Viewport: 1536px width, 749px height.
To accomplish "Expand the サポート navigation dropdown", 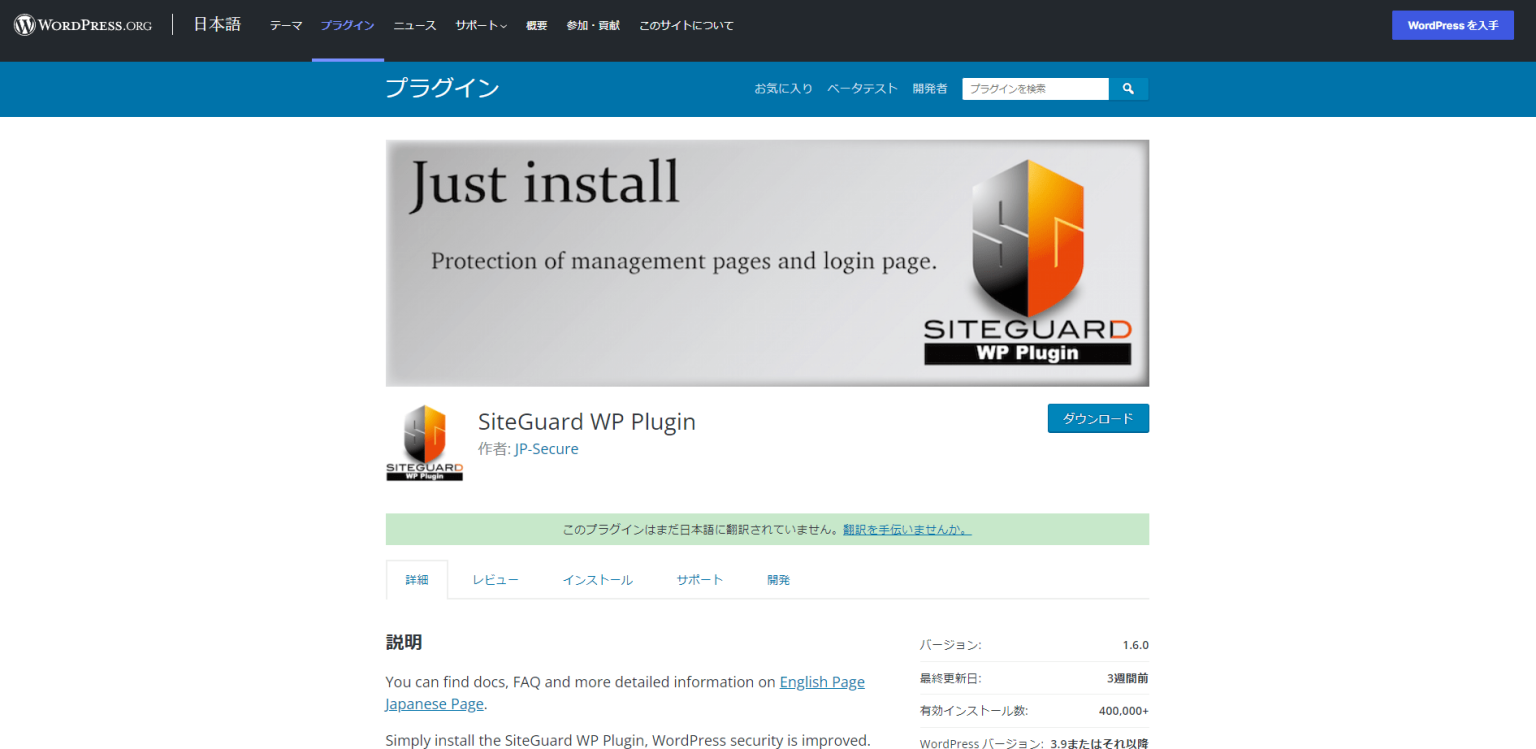I will 480,25.
